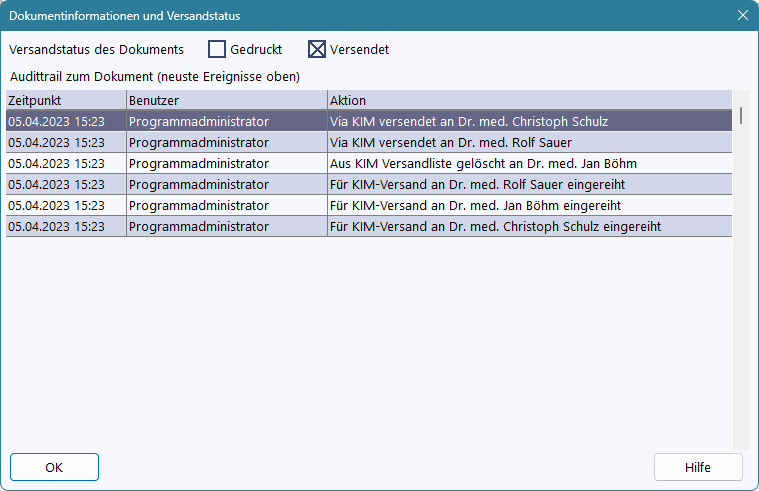The width and height of the screenshot is (759, 491).
Task: Click the Aktion column header
Action: [x=528, y=101]
